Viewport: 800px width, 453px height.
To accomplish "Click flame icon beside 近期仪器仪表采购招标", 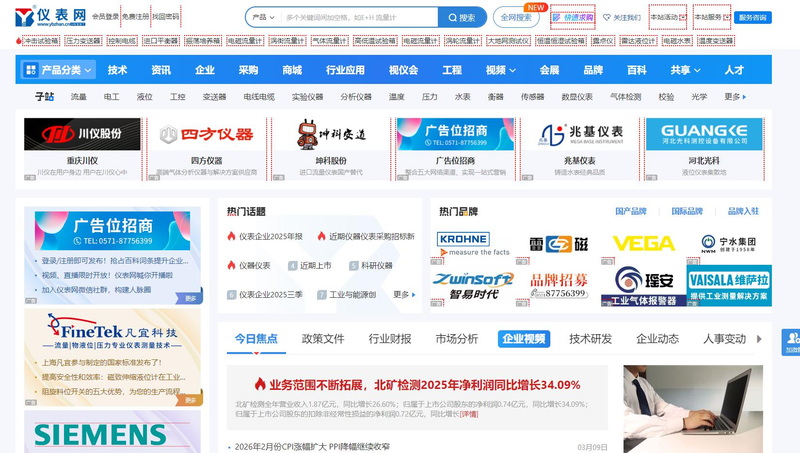I will pyautogui.click(x=321, y=236).
